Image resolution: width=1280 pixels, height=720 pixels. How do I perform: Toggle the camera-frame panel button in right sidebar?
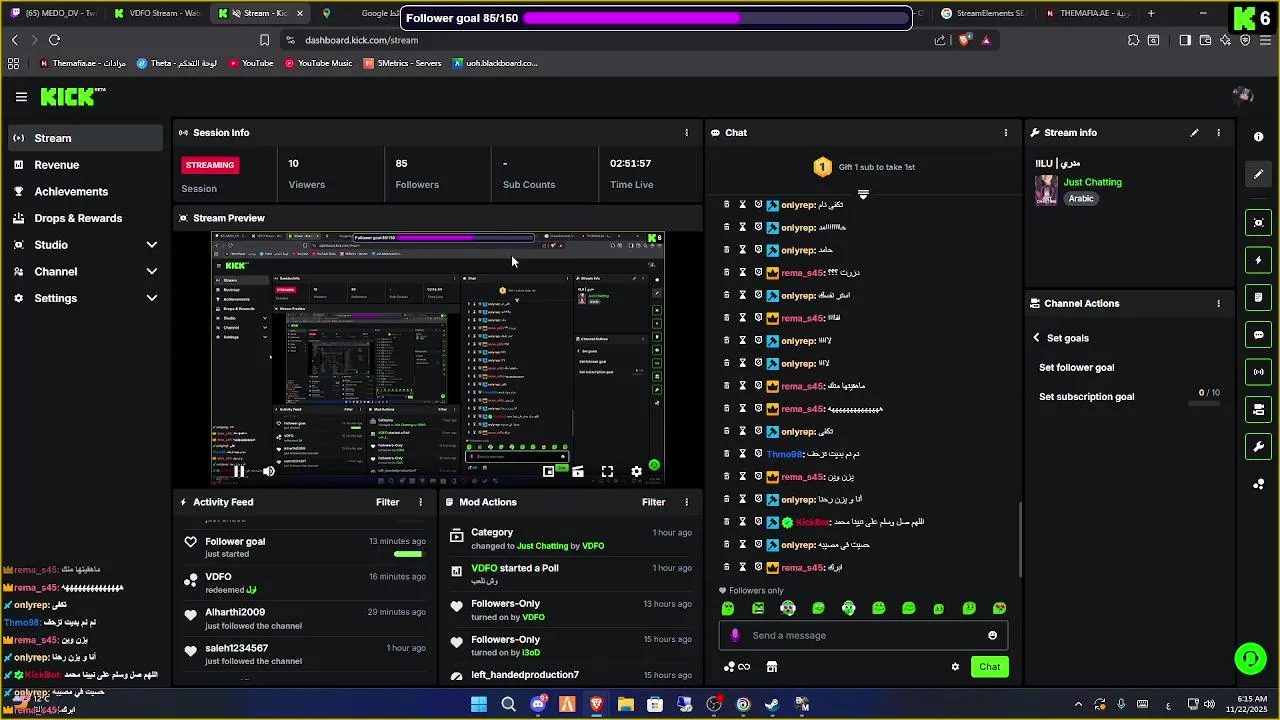point(1258,223)
